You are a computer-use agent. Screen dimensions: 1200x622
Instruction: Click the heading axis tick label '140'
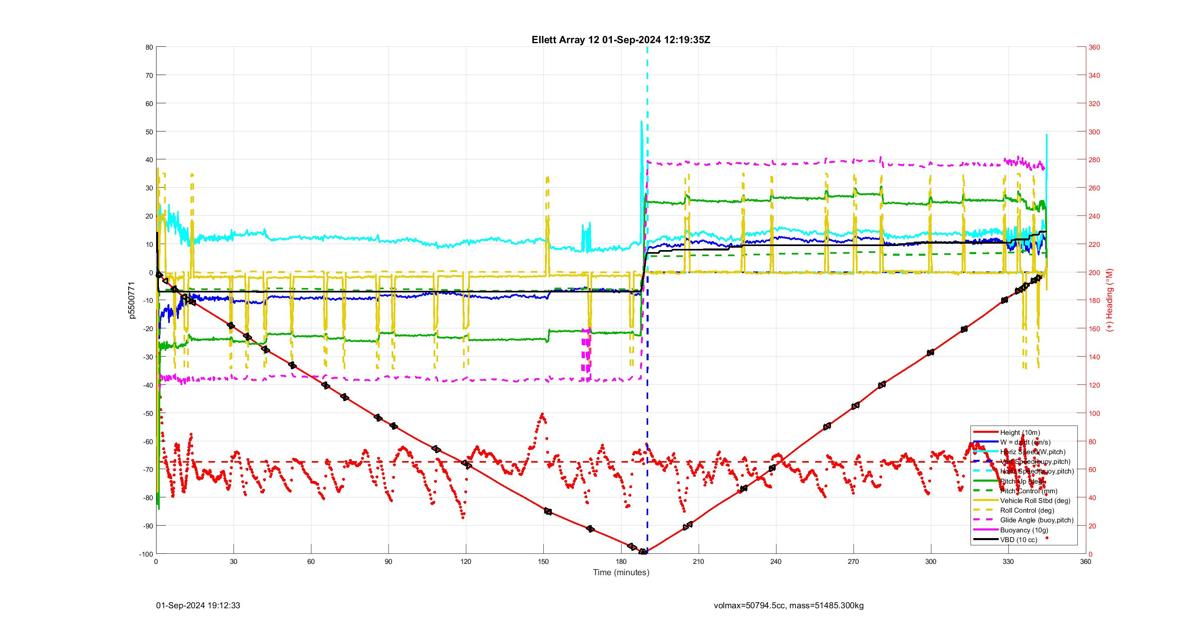pyautogui.click(x=1094, y=357)
